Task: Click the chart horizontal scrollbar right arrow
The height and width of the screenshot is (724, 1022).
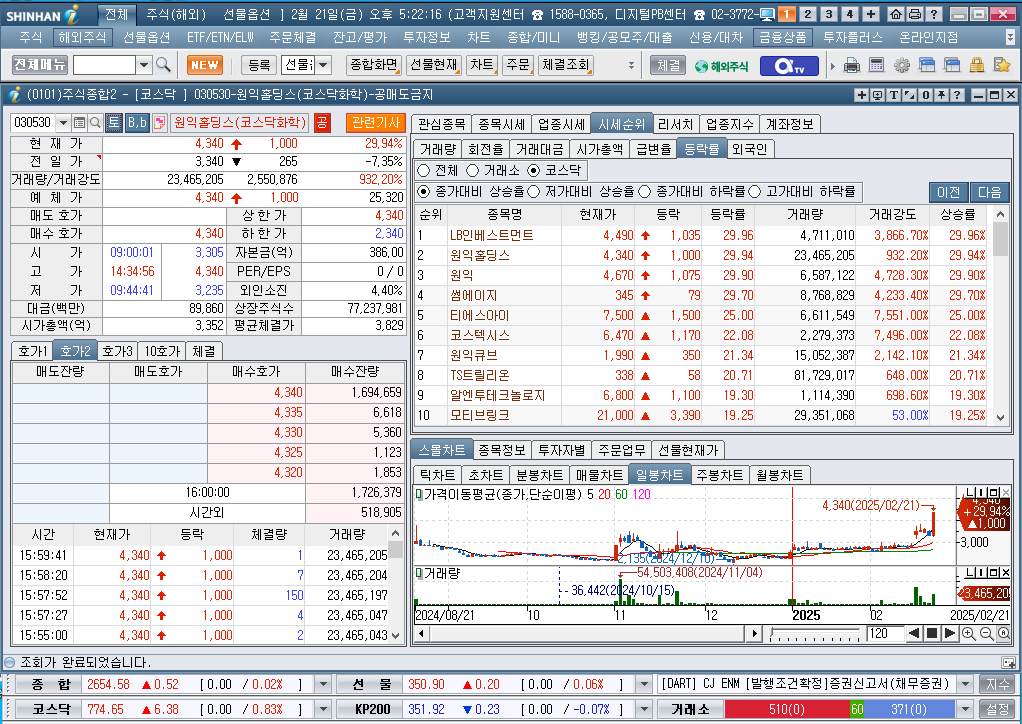Action: [x=754, y=633]
